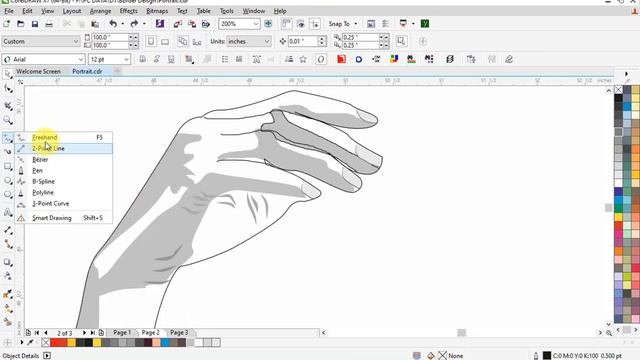Select the Polygon tool
The width and height of the screenshot is (640, 360).
[x=8, y=195]
